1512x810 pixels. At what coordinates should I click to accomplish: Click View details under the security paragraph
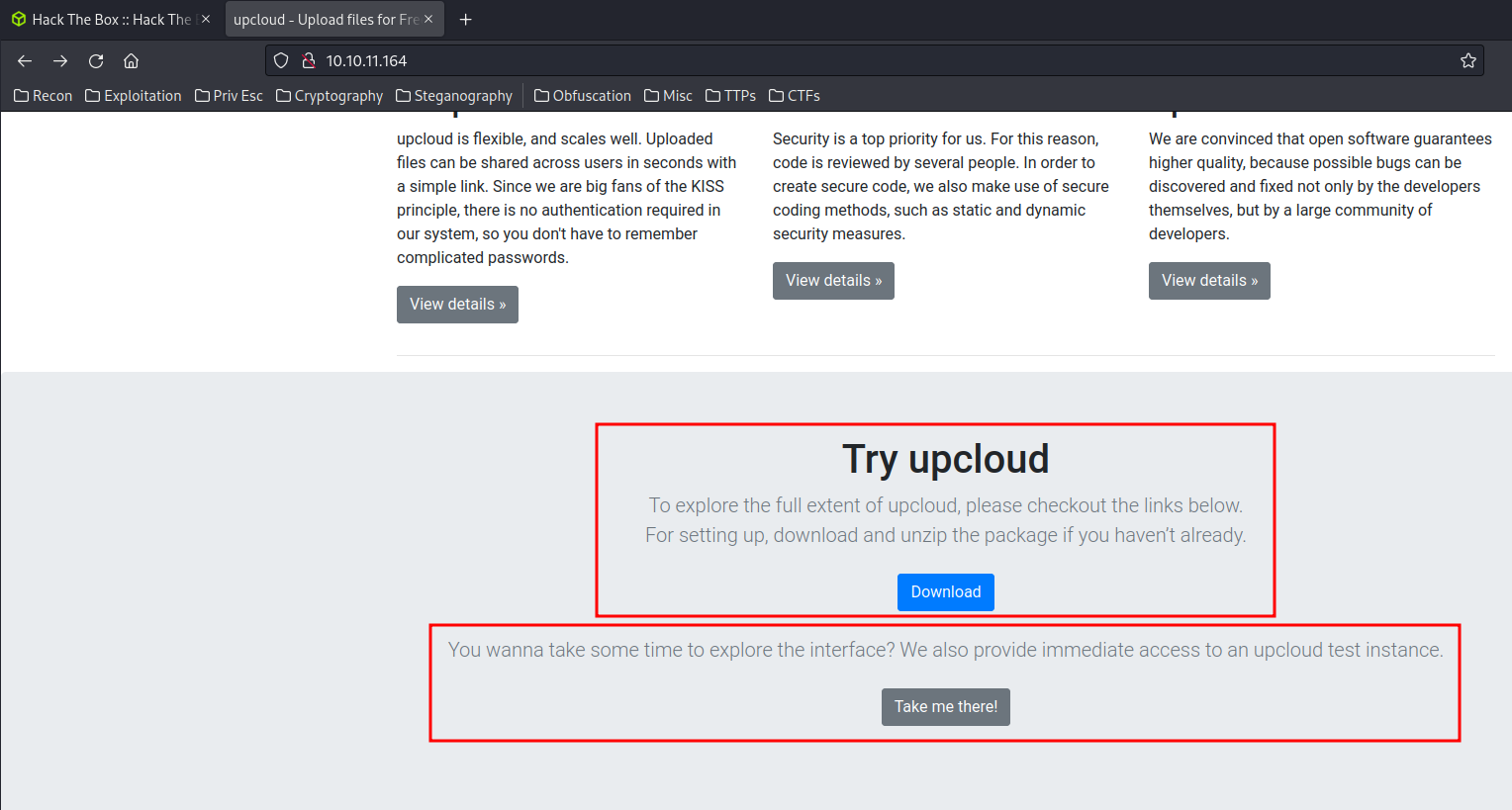tap(833, 281)
